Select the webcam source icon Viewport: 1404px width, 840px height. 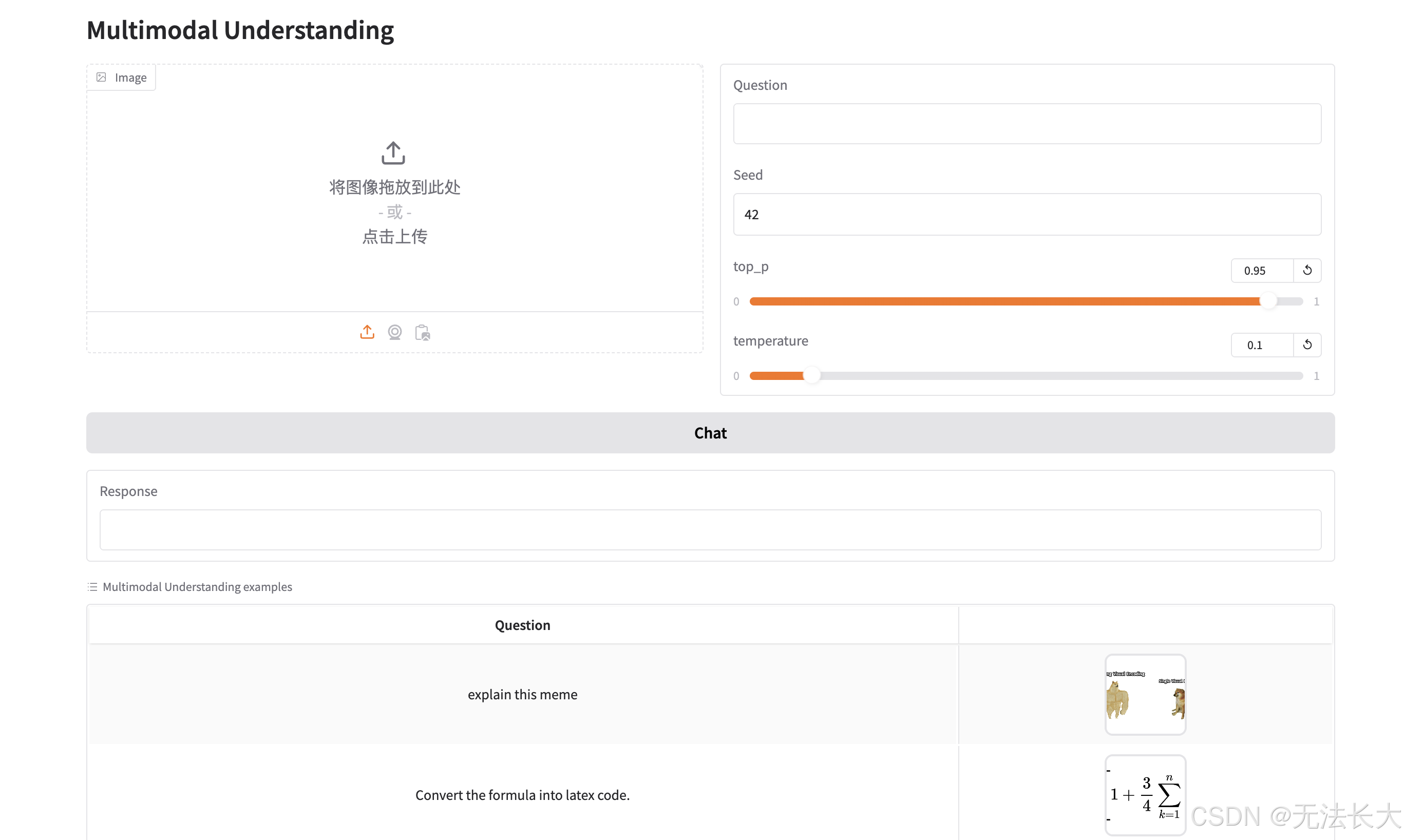394,332
